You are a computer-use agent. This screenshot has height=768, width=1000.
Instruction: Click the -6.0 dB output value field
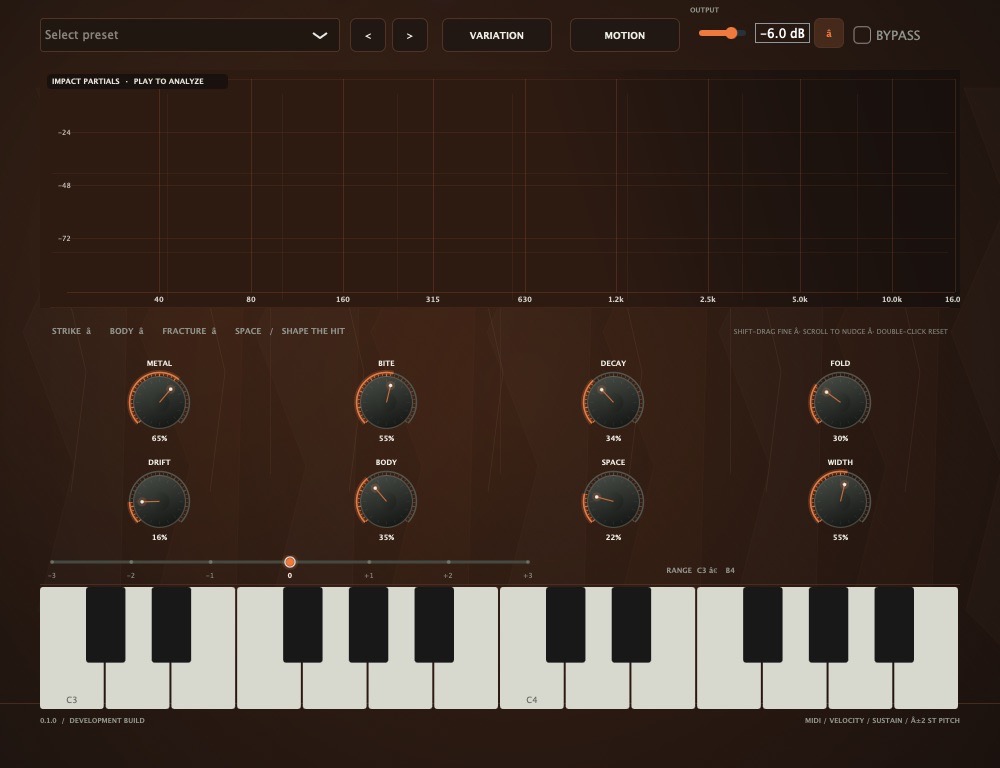coord(782,33)
